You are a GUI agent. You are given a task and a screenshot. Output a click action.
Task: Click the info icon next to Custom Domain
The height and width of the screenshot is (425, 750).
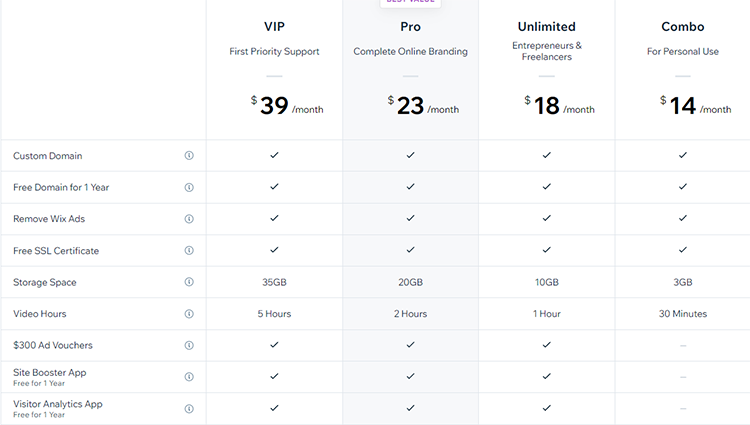[189, 155]
